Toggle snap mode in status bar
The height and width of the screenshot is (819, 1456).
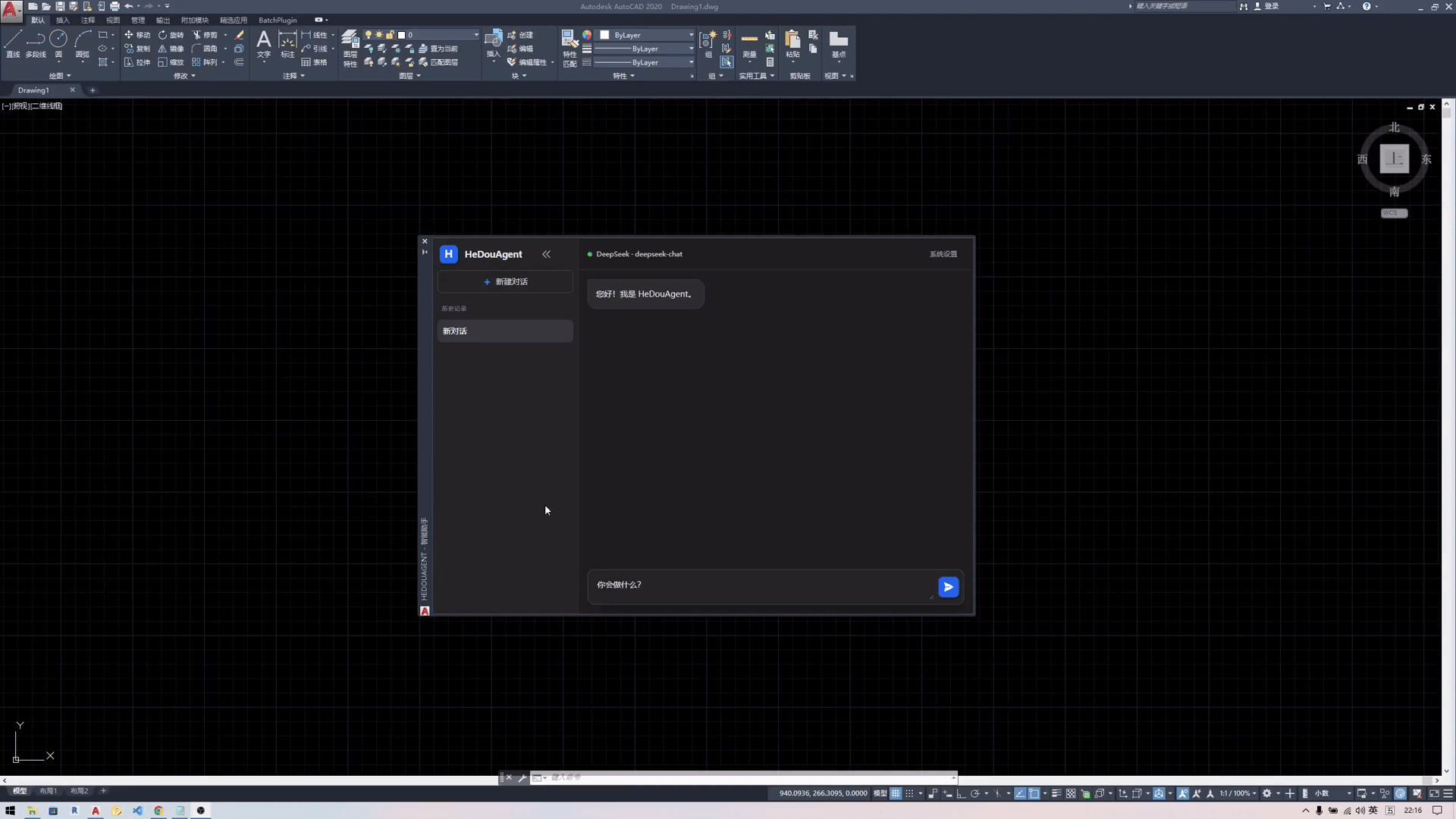910,793
